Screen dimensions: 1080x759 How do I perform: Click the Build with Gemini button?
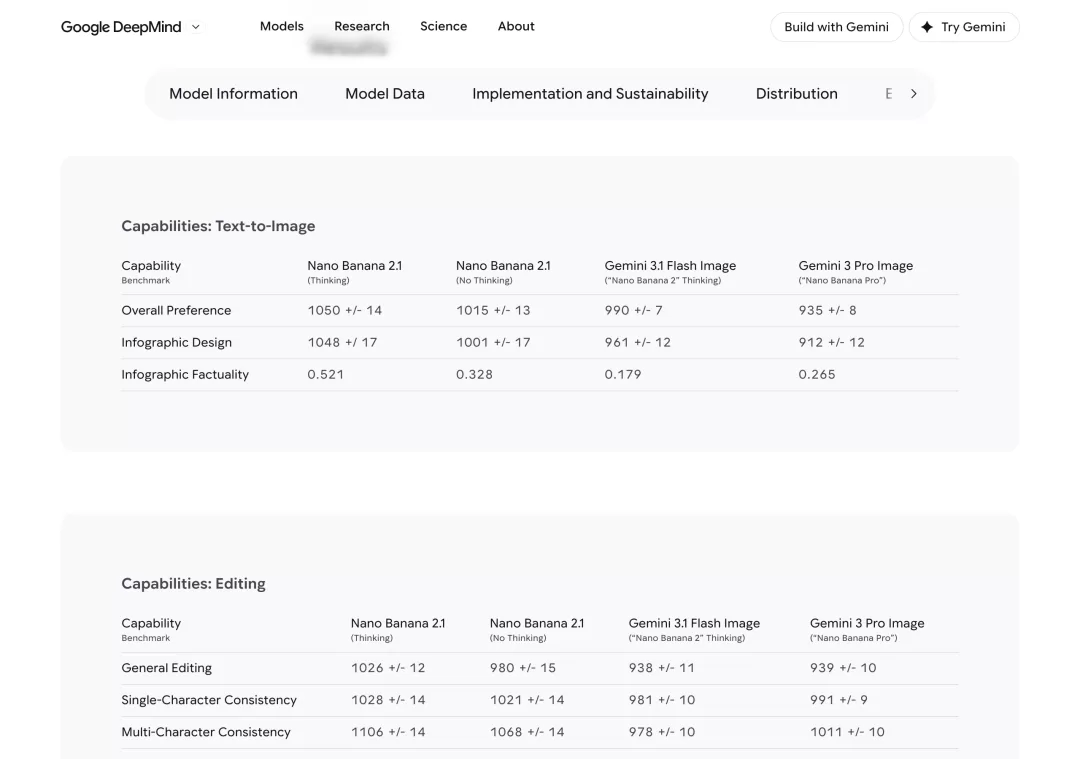836,27
